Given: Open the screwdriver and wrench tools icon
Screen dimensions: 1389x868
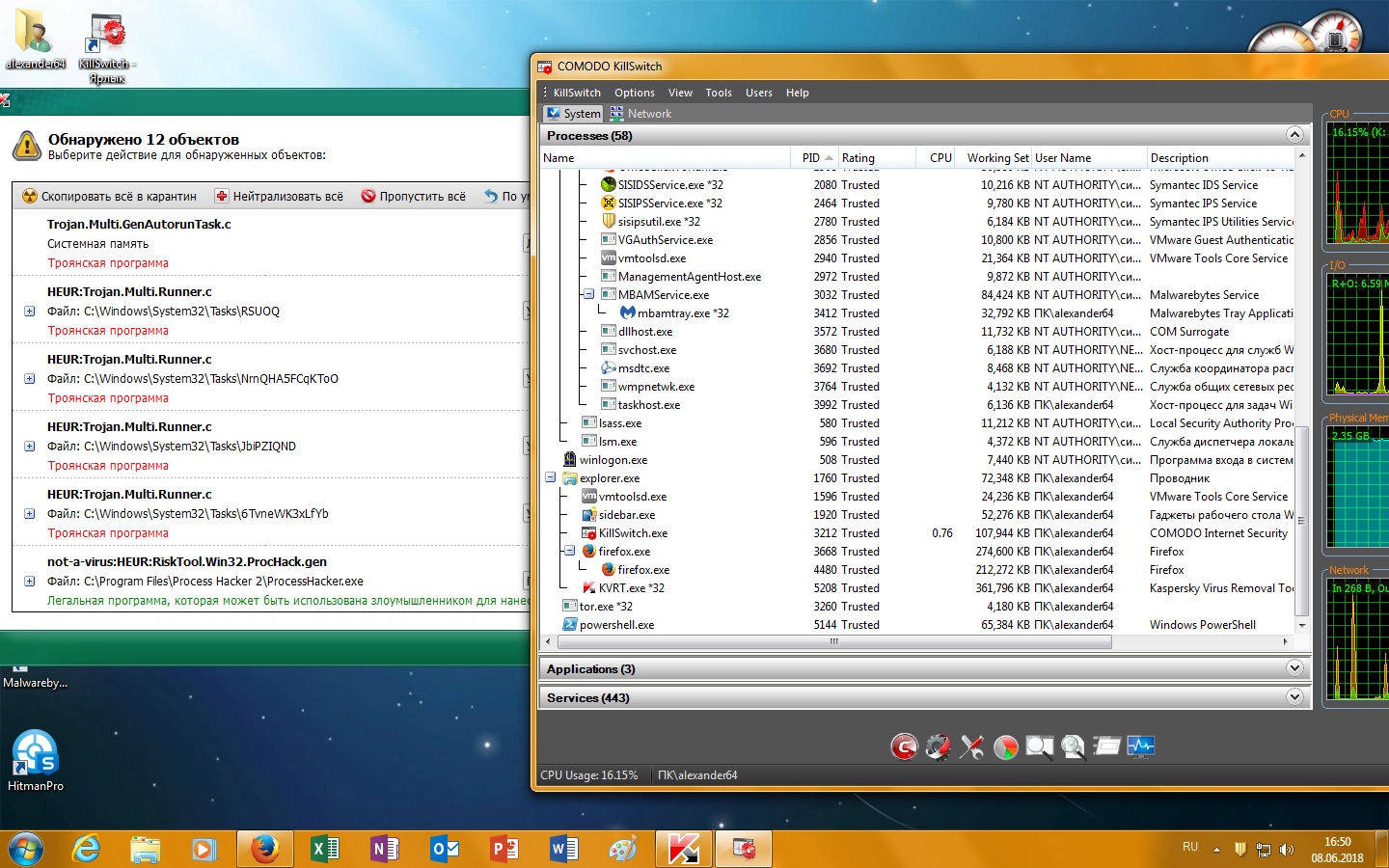Looking at the screenshot, I should (x=971, y=746).
